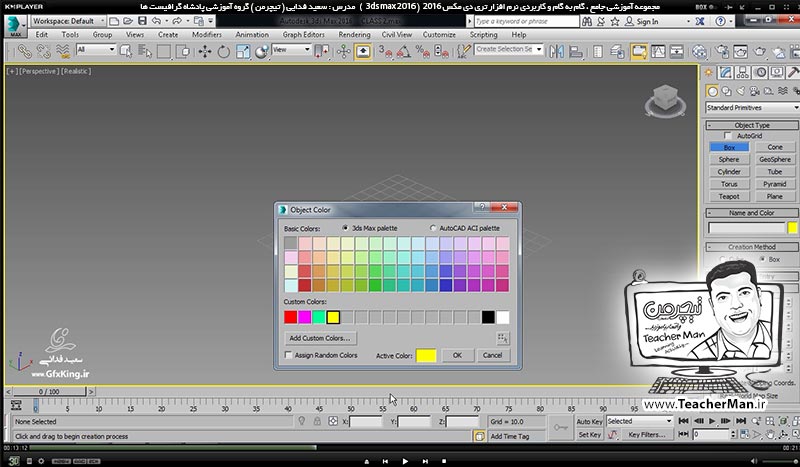Open the Modifiers menu

207,35
